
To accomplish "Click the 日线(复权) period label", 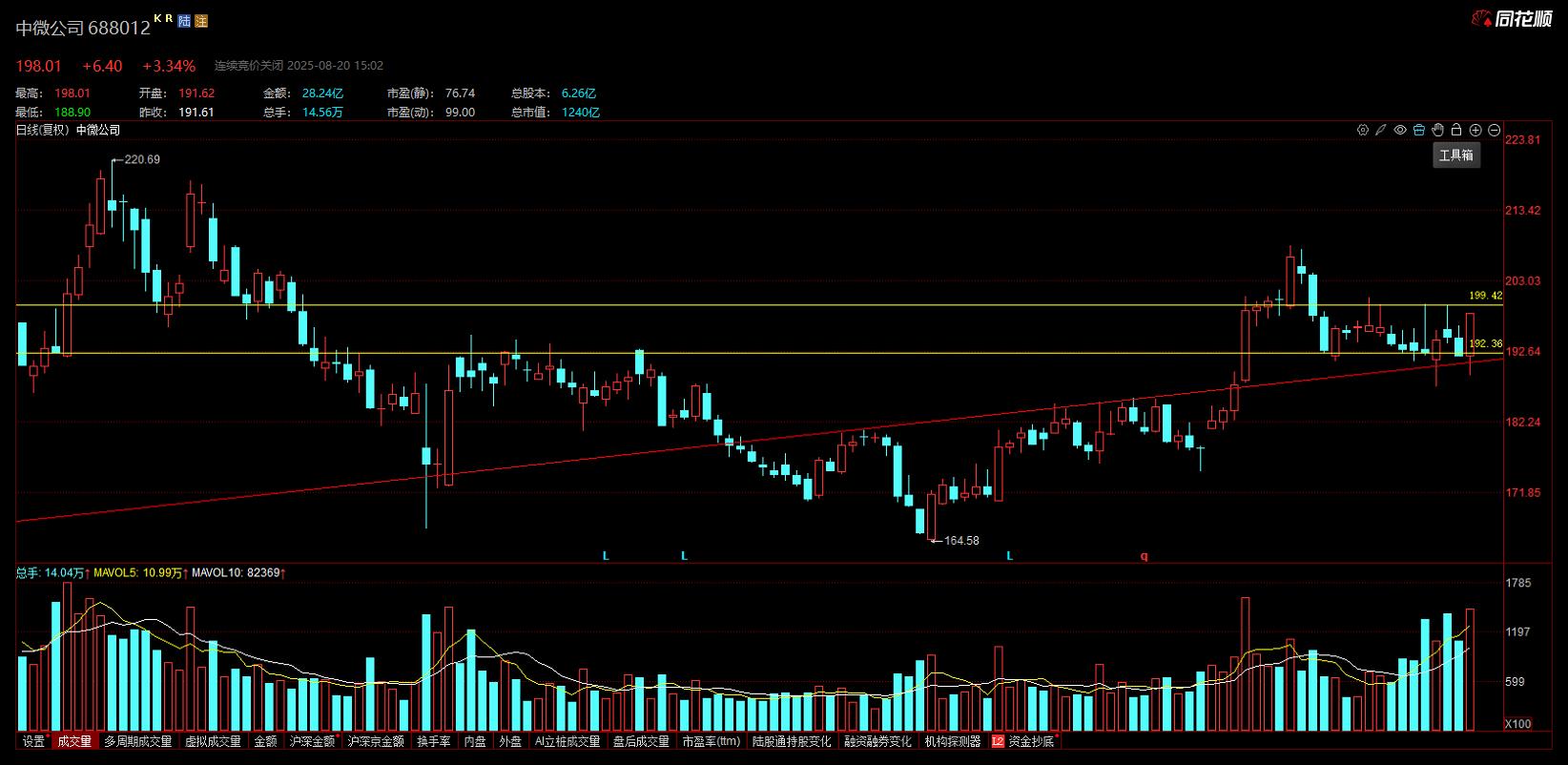I will [43, 130].
